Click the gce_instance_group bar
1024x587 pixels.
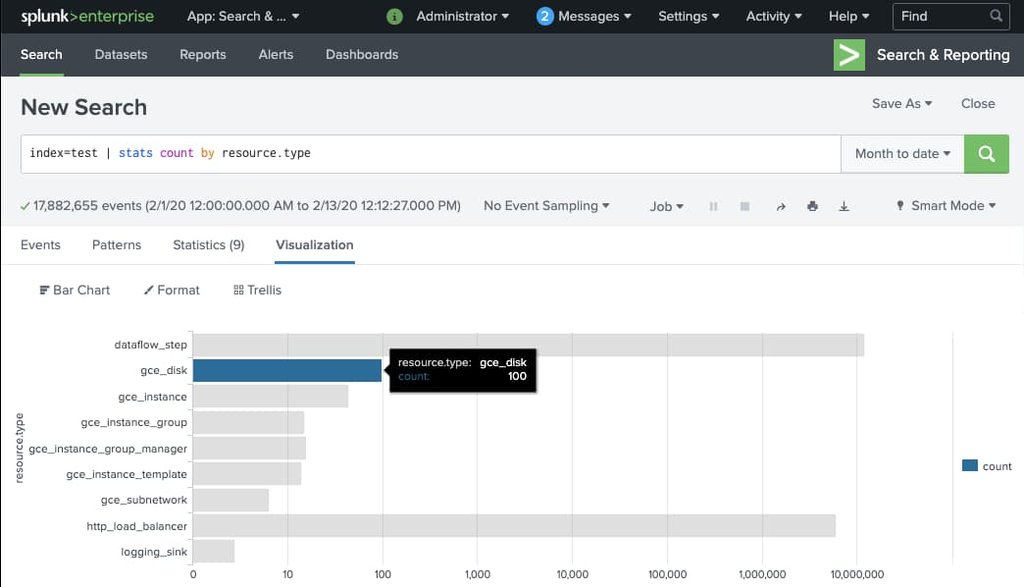[249, 422]
